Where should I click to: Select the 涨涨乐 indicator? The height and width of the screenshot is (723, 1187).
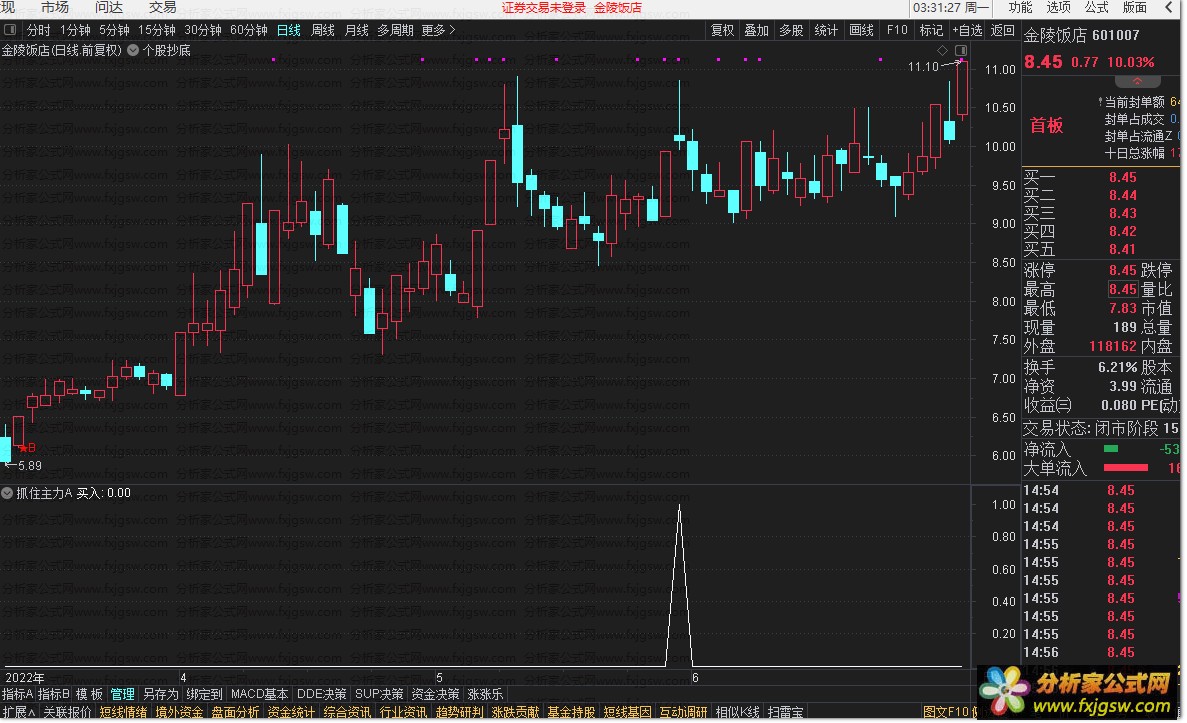pyautogui.click(x=485, y=694)
